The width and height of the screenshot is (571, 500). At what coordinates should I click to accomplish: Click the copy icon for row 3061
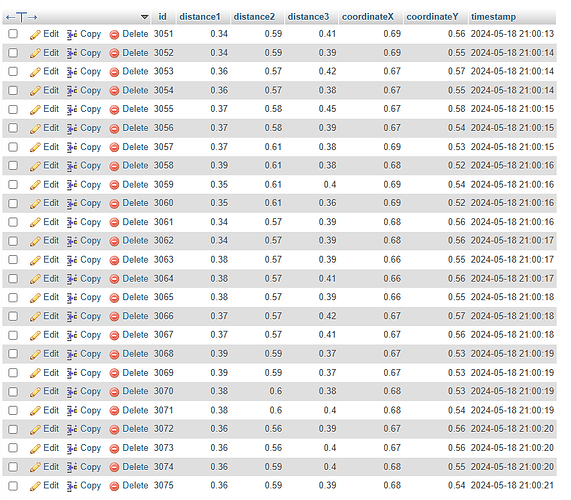click(x=72, y=223)
